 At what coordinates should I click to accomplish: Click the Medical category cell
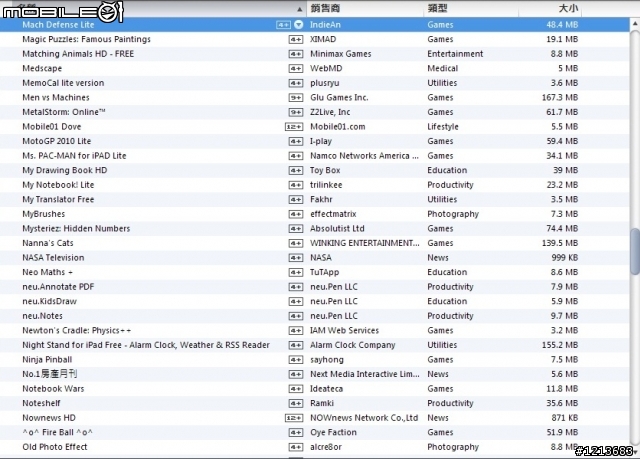[442, 69]
